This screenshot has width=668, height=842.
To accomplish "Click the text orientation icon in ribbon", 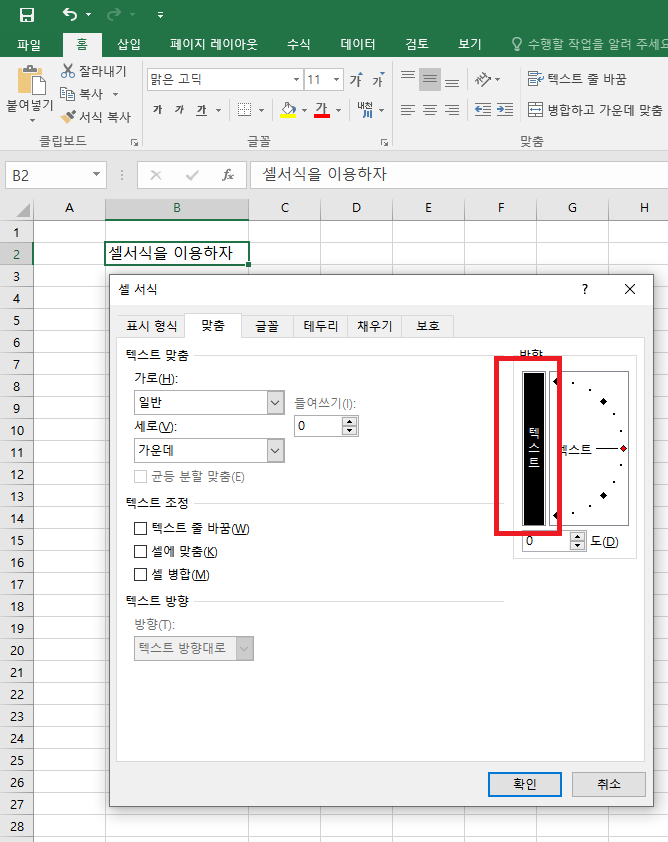I will (x=483, y=79).
